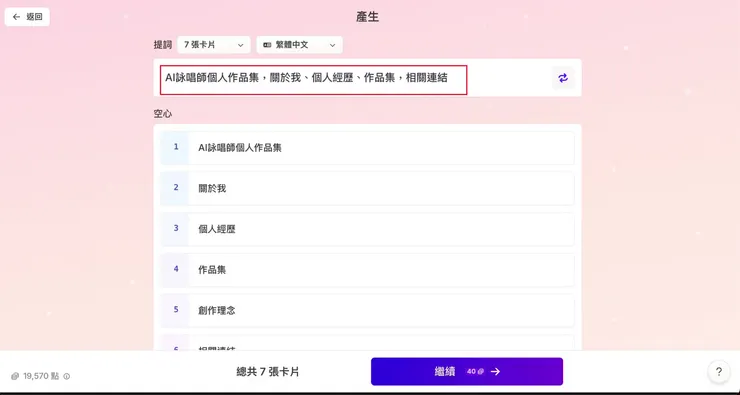This screenshot has height=395, width=740.
Task: Click the 繼續 continue button
Action: pyautogui.click(x=467, y=371)
